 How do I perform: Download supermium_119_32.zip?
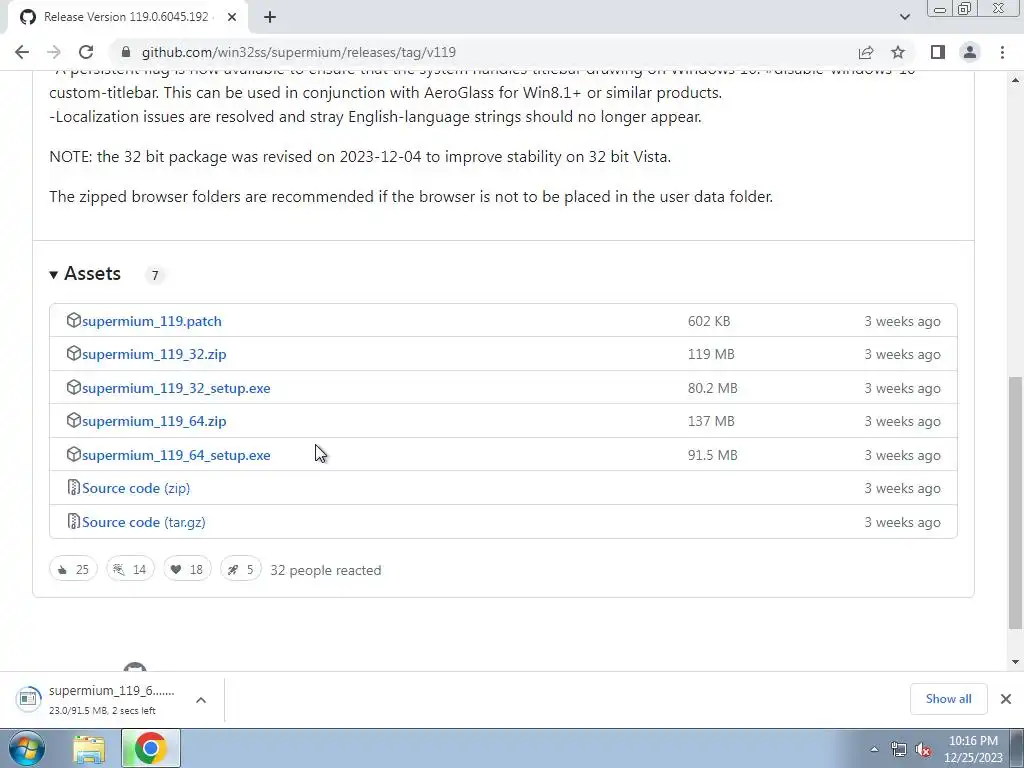pyautogui.click(x=154, y=355)
